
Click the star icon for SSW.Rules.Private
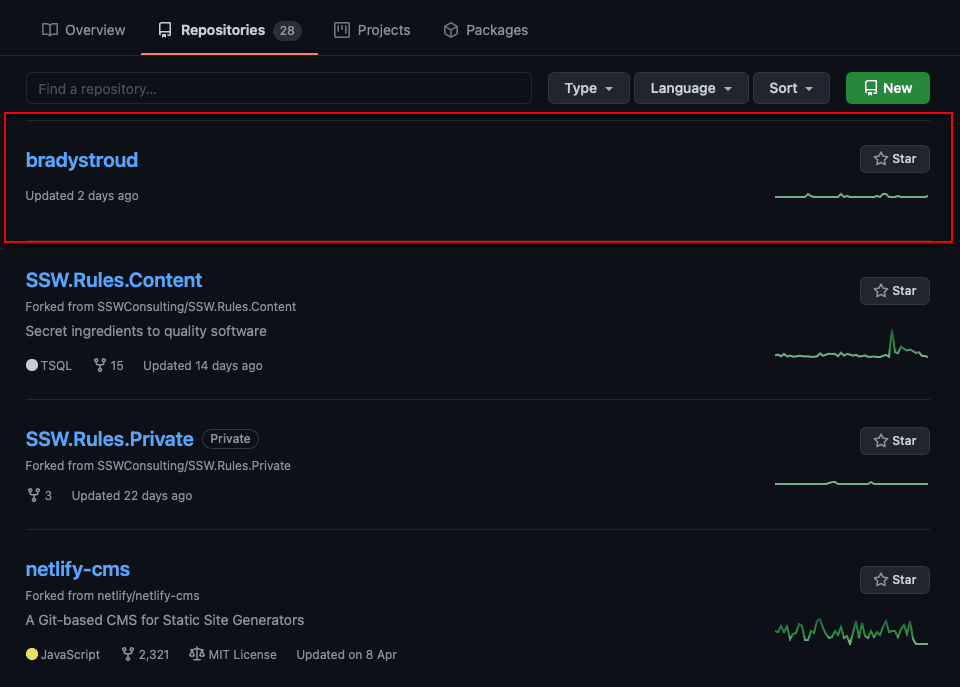881,441
